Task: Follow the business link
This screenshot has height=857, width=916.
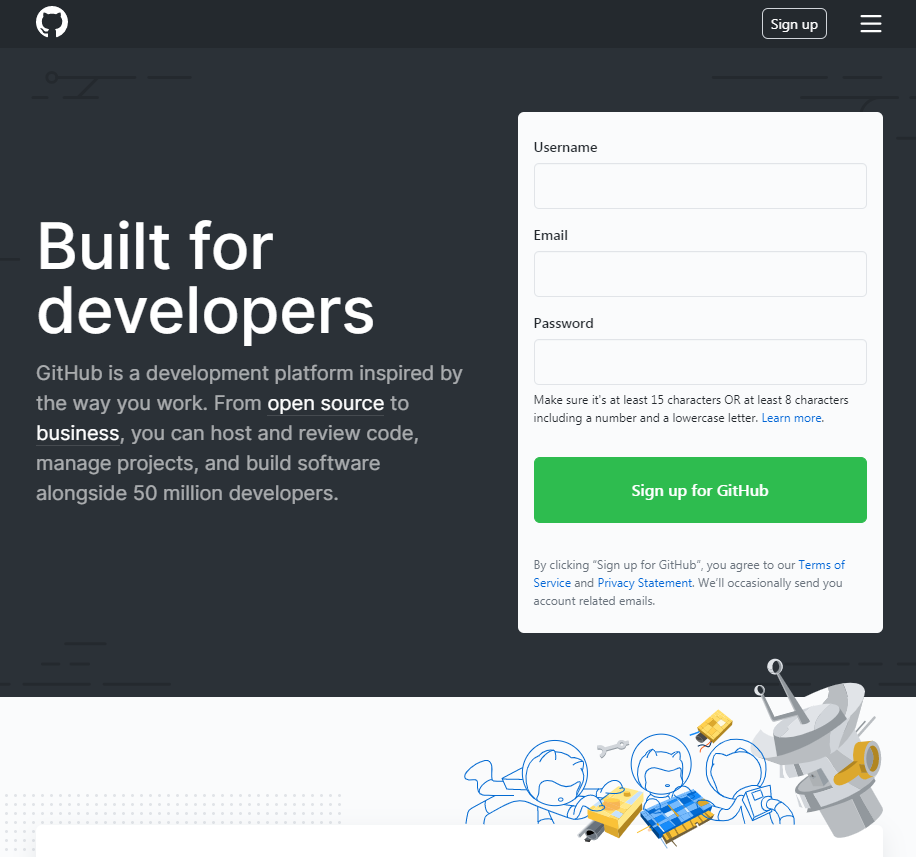Action: [78, 433]
